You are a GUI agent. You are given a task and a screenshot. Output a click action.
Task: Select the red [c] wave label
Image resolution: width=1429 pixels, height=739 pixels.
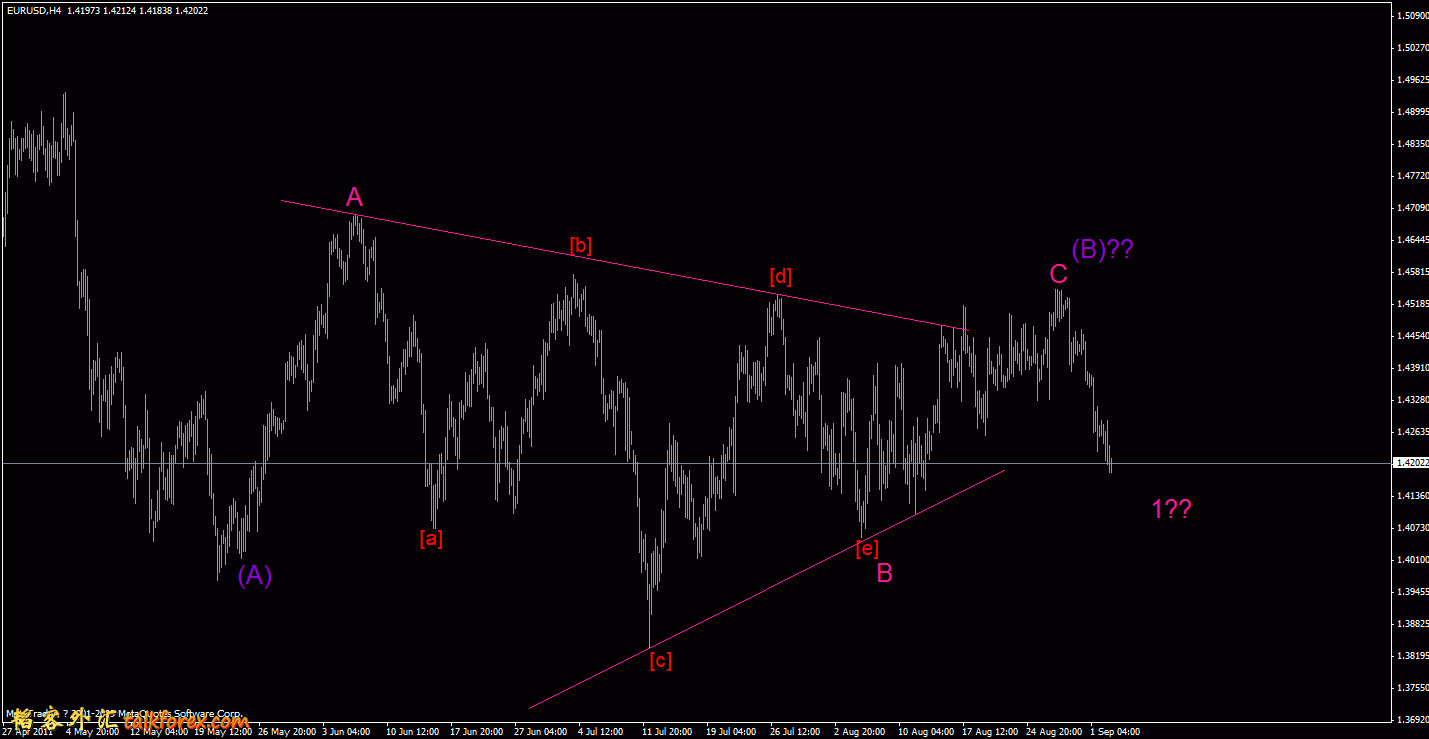(x=660, y=660)
